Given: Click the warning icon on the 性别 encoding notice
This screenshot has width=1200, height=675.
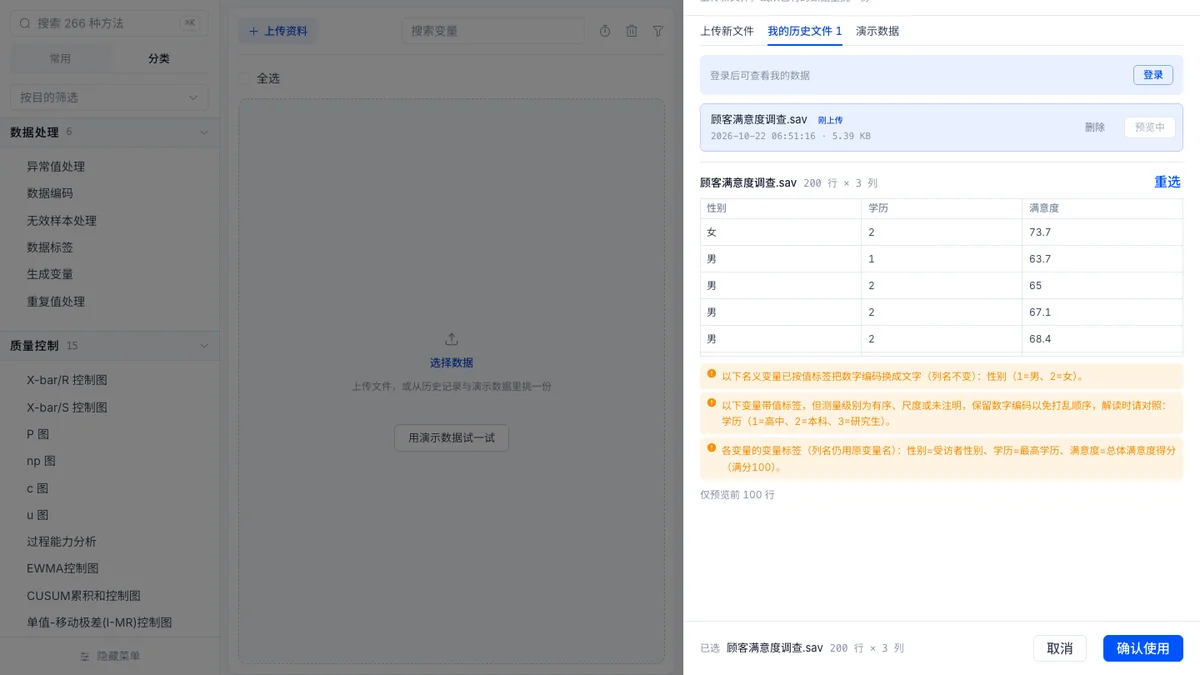Looking at the screenshot, I should pos(711,375).
